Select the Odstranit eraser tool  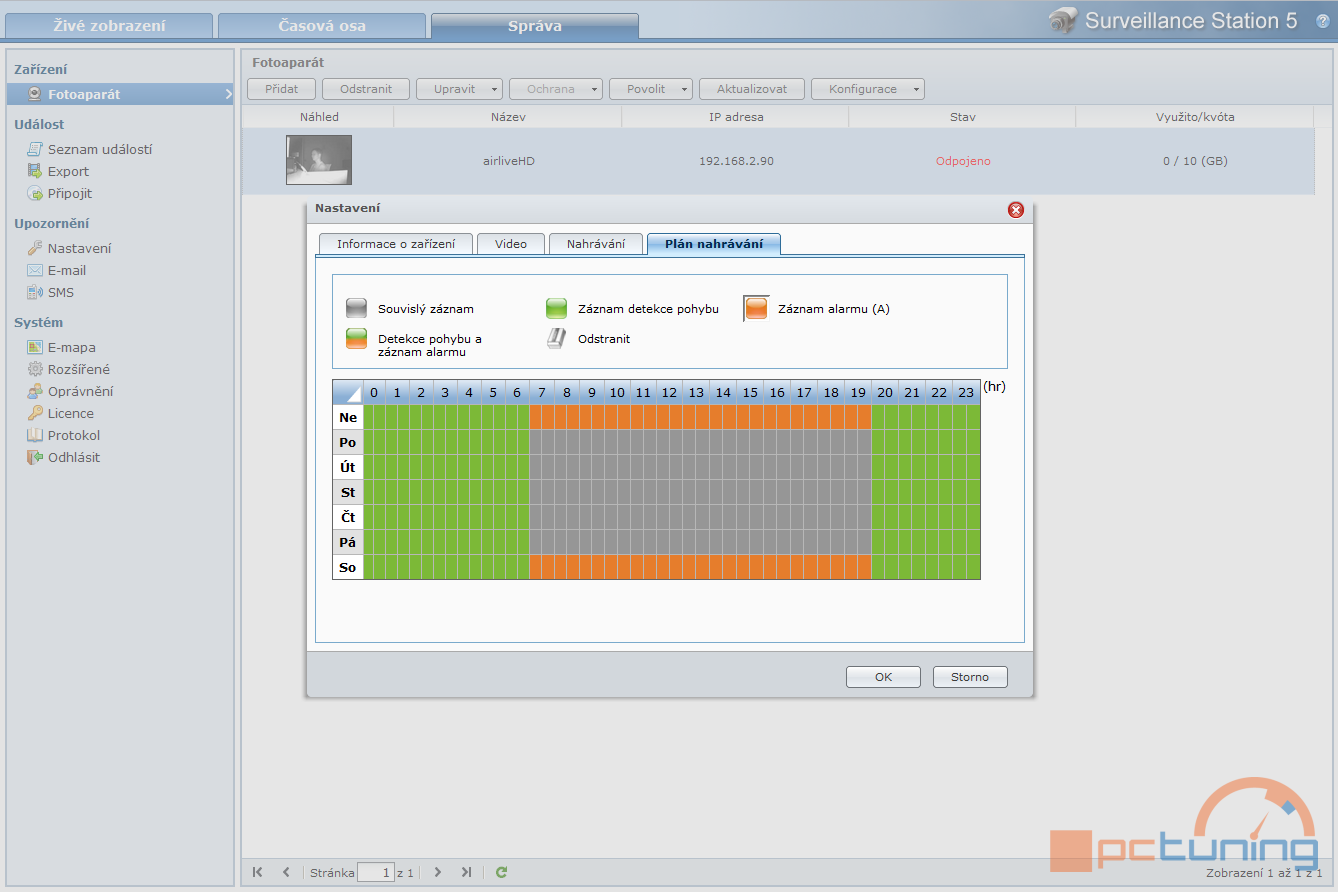pos(556,339)
